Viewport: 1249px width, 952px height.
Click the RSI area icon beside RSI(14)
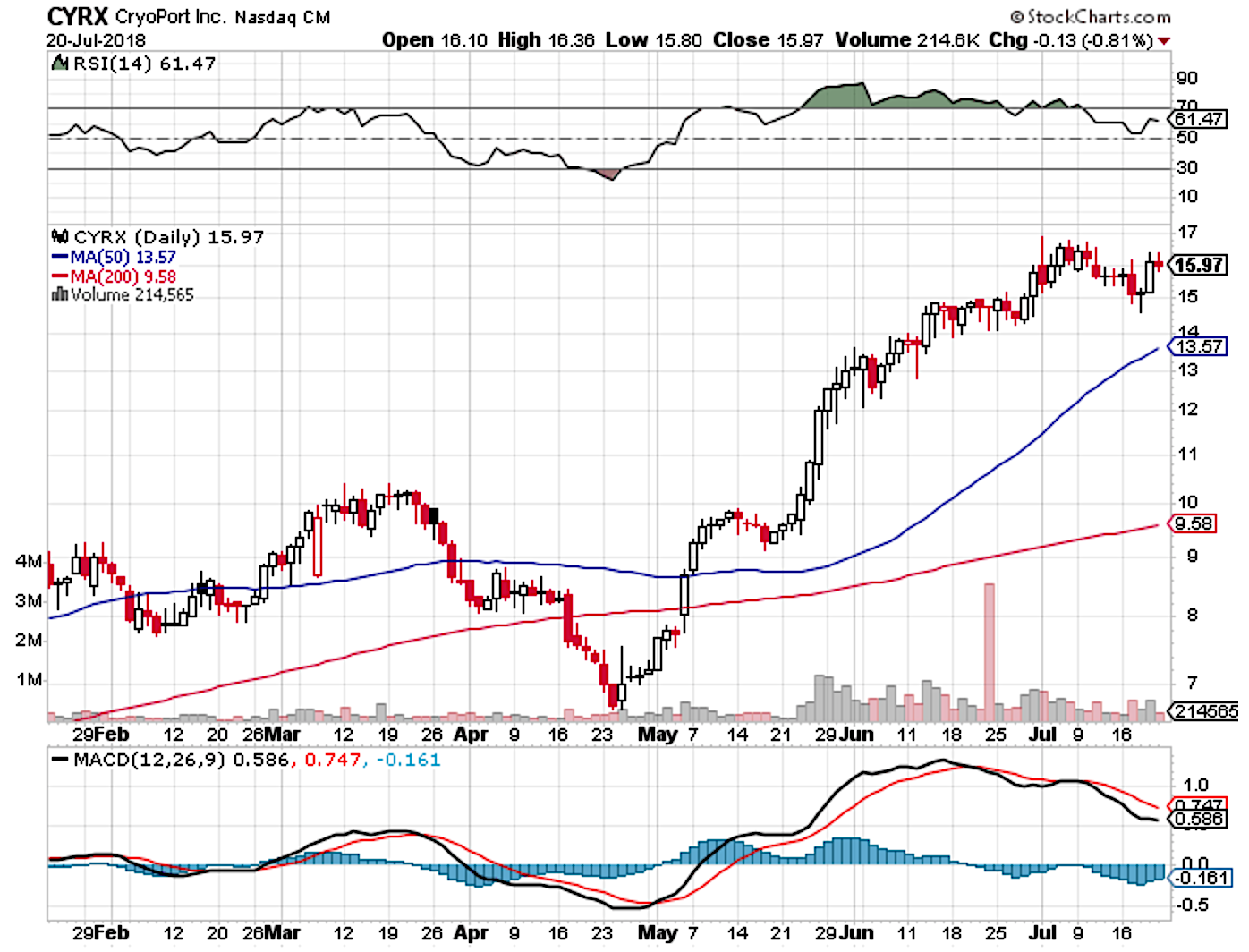pos(60,63)
